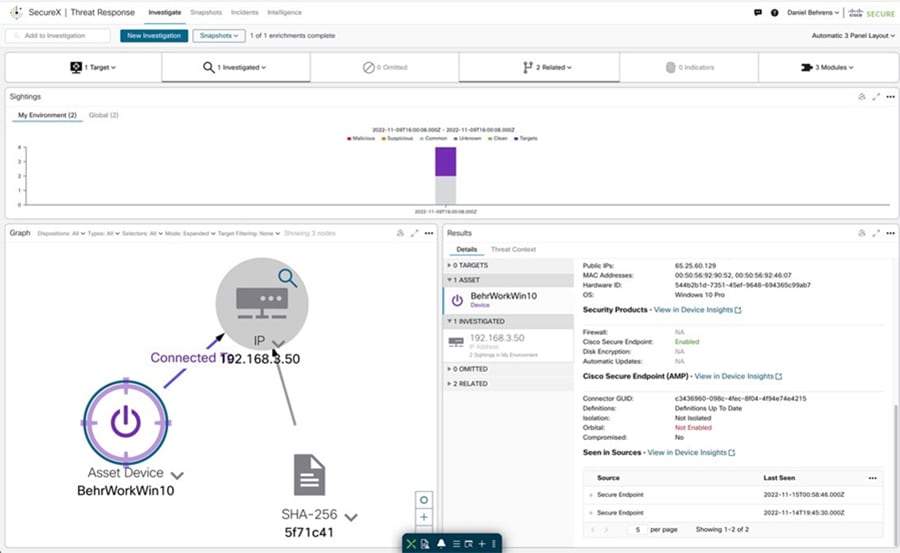Focus the Add to Investigation search field

(x=57, y=36)
